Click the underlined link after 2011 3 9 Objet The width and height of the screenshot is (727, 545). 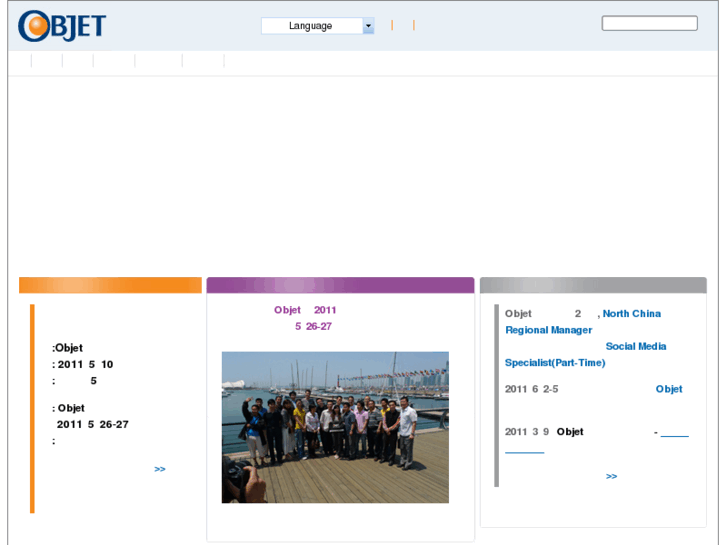[x=674, y=433]
